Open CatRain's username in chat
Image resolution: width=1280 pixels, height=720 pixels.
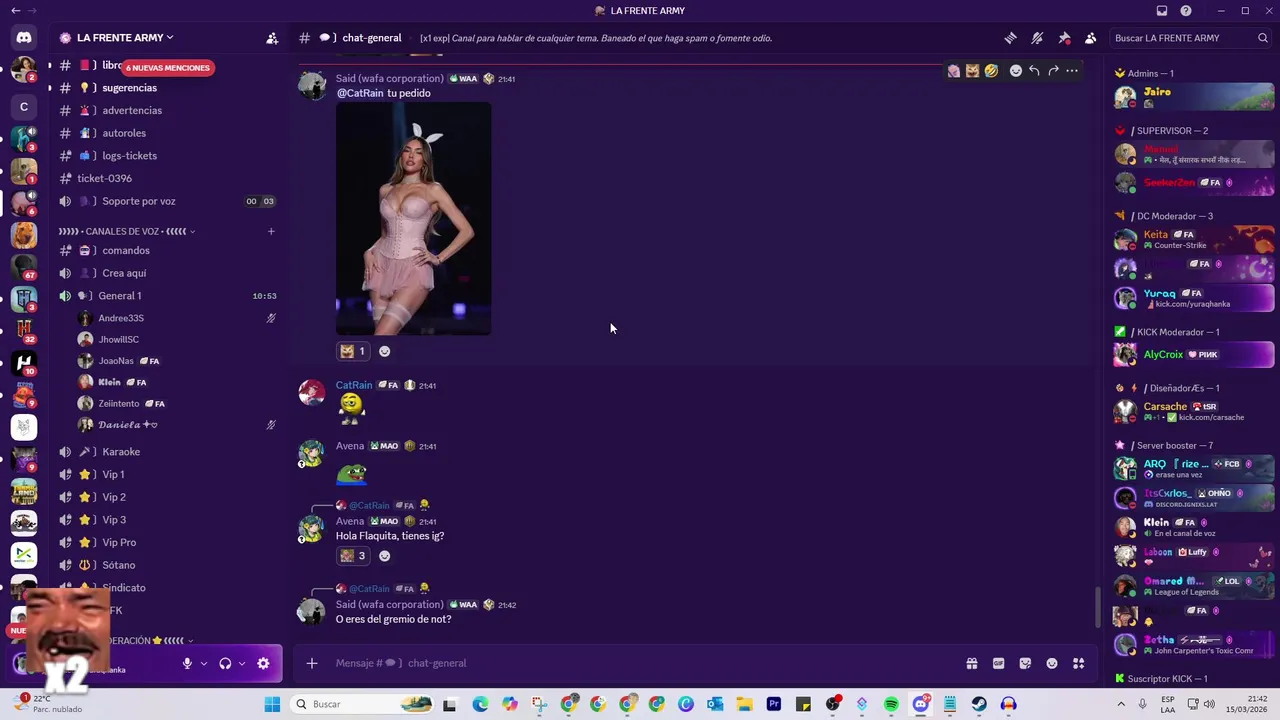[354, 385]
